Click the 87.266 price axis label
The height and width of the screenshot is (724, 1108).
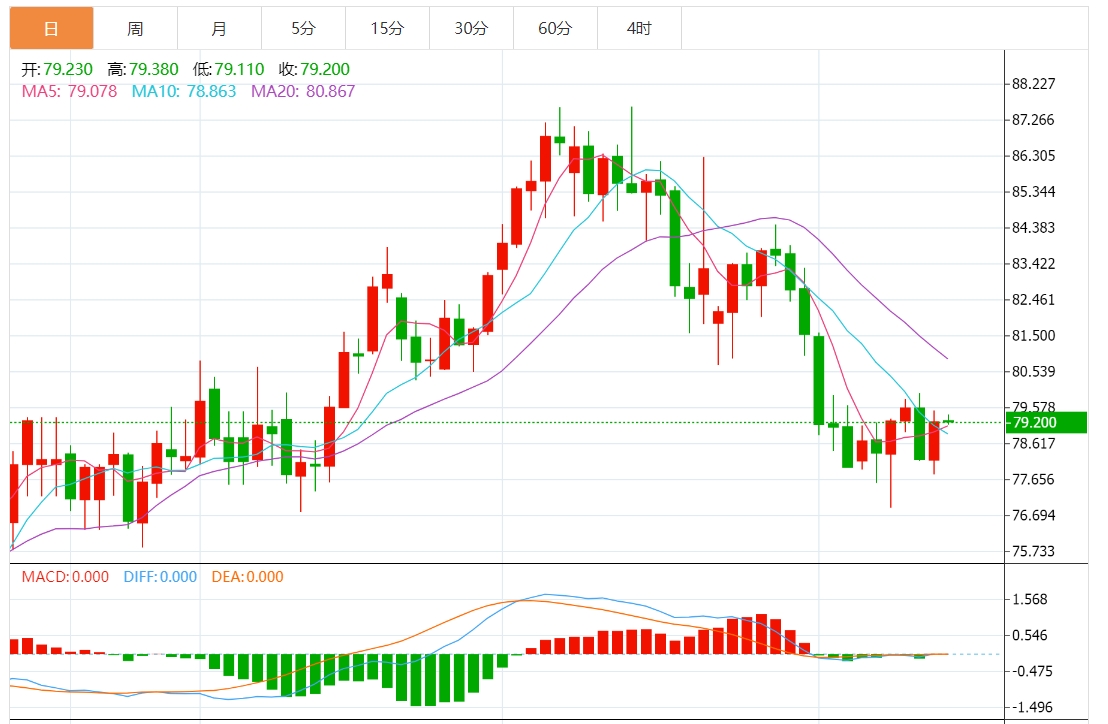pyautogui.click(x=1034, y=120)
